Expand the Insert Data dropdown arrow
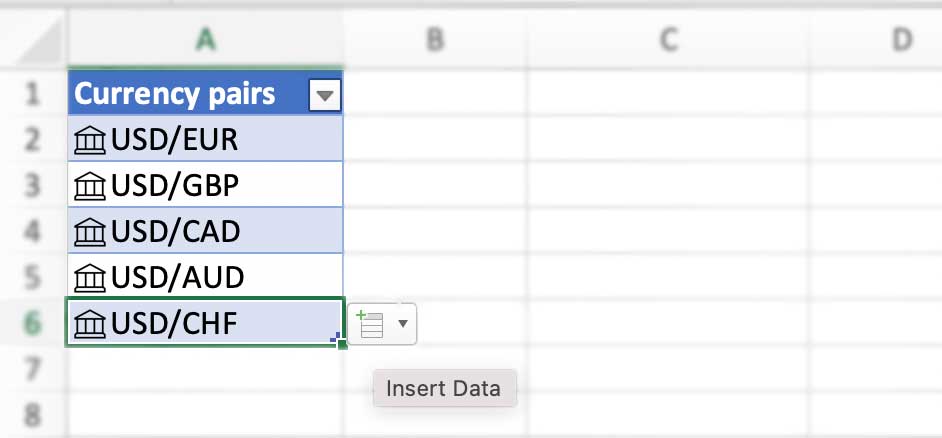 (403, 324)
